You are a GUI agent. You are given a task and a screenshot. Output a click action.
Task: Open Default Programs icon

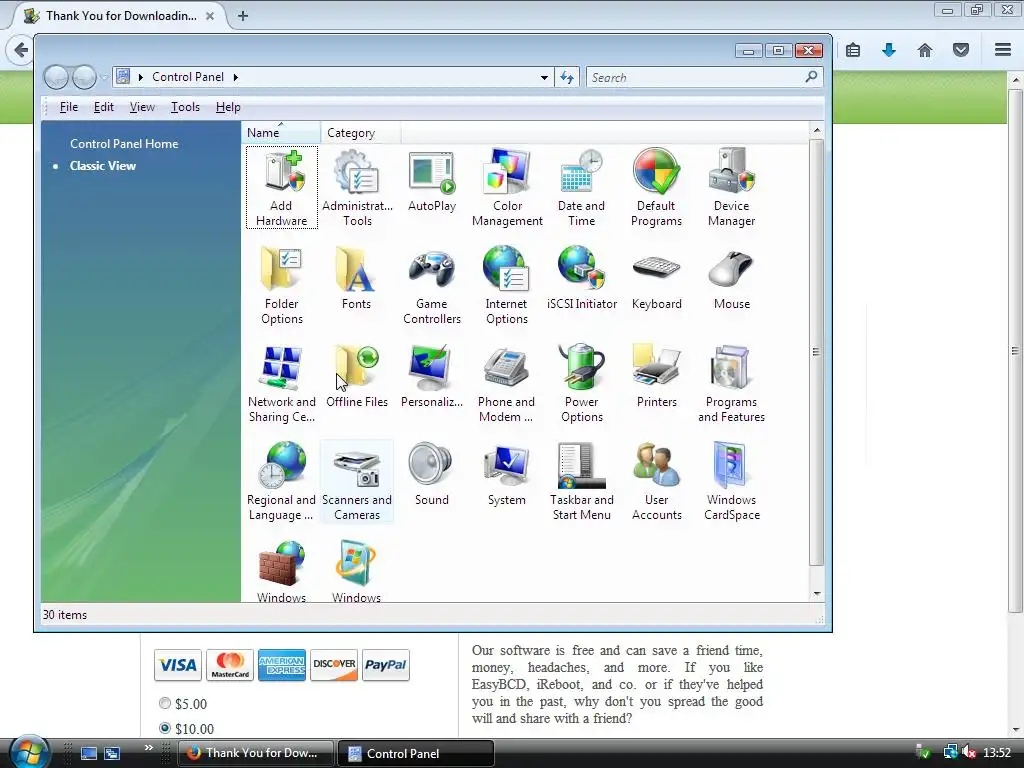(656, 187)
